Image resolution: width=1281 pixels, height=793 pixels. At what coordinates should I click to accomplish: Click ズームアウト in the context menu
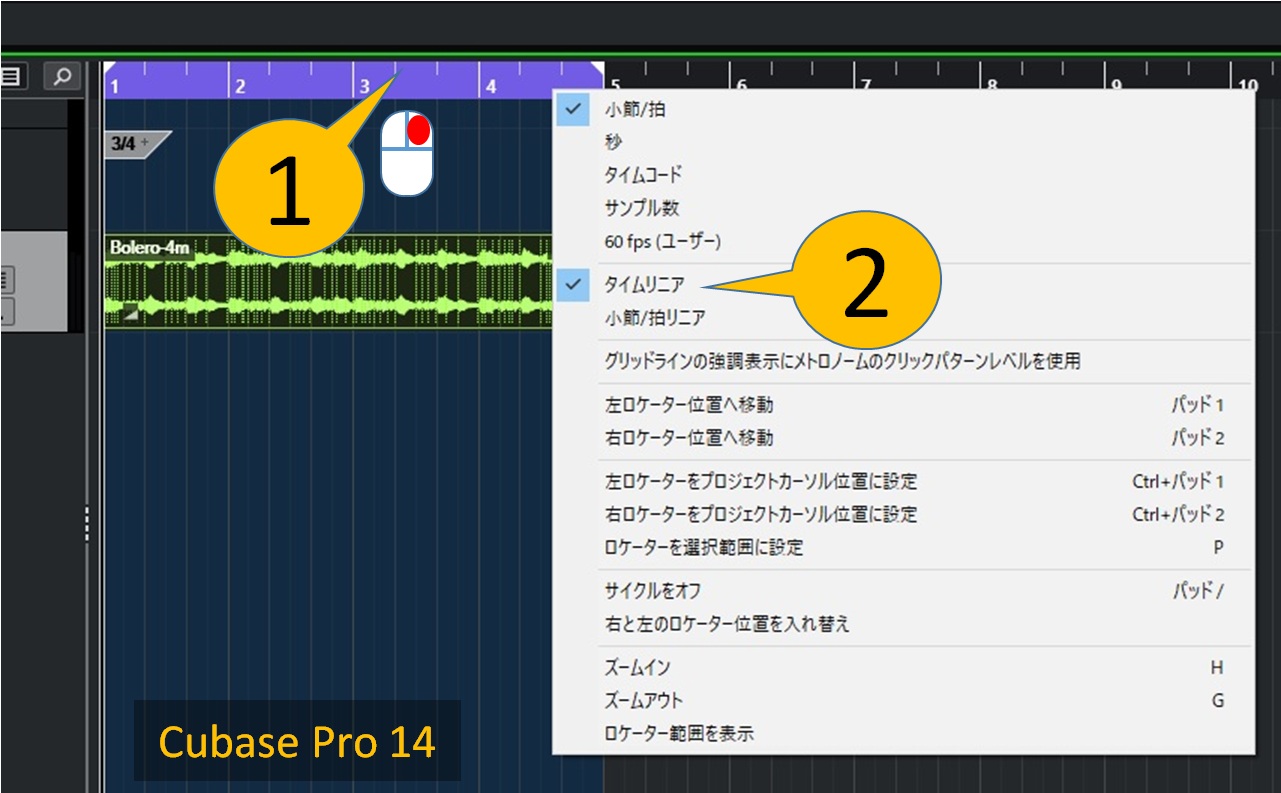point(643,700)
